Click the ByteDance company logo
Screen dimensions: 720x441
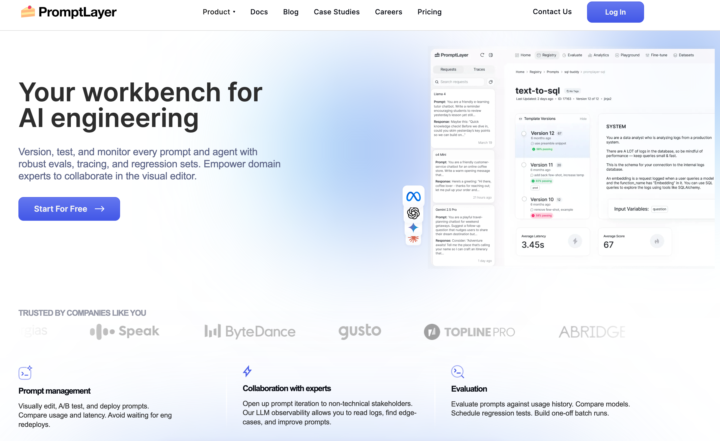[x=250, y=331]
